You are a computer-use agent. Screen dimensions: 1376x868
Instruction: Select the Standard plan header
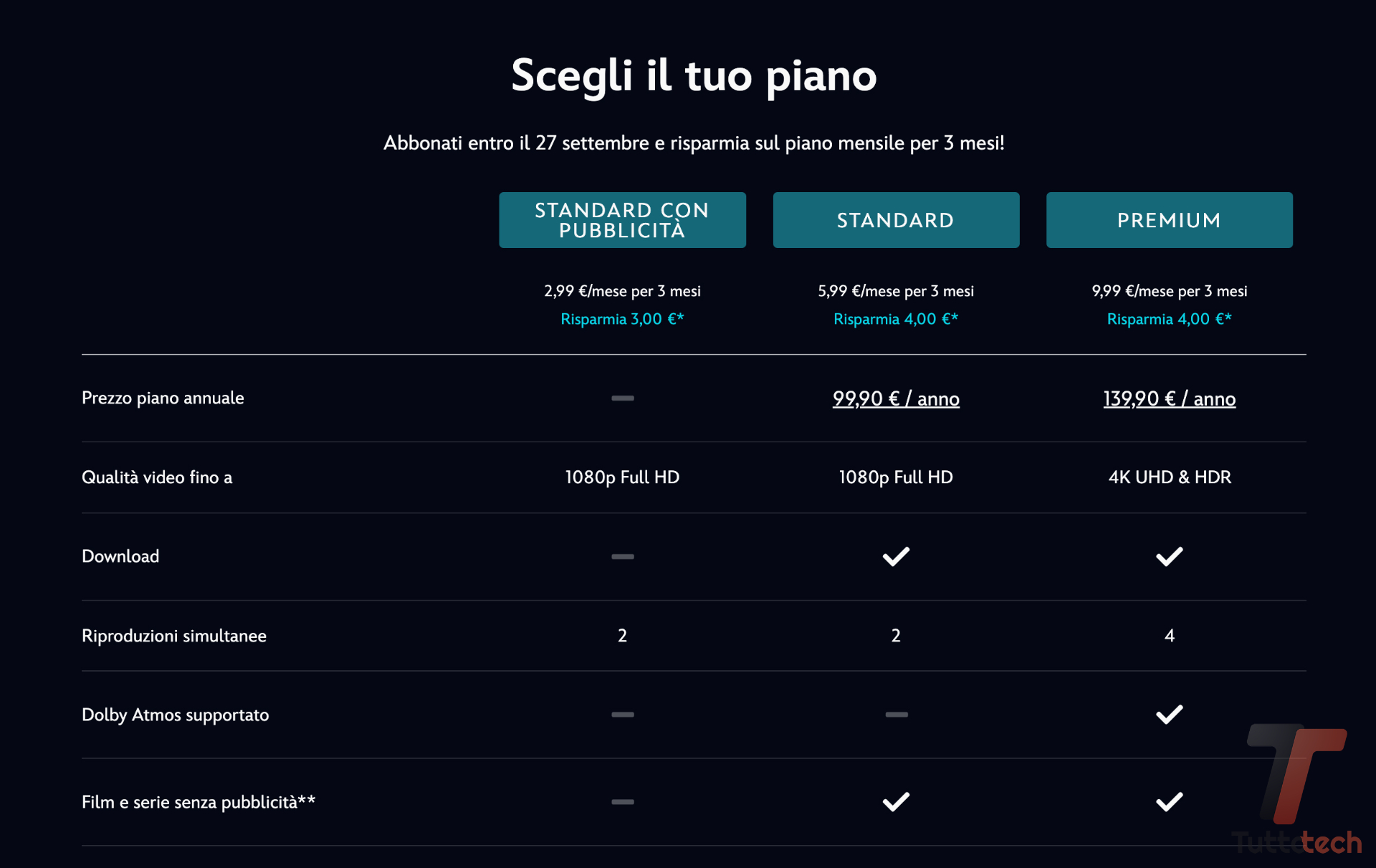pos(896,220)
